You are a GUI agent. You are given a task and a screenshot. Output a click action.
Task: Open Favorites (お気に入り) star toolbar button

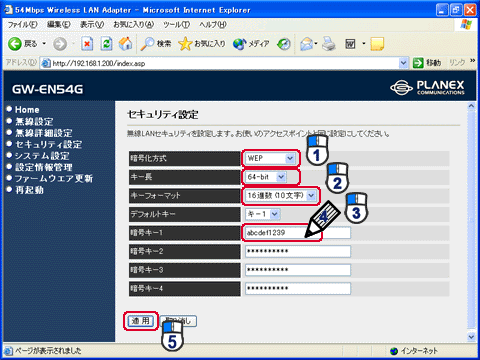tap(202, 44)
